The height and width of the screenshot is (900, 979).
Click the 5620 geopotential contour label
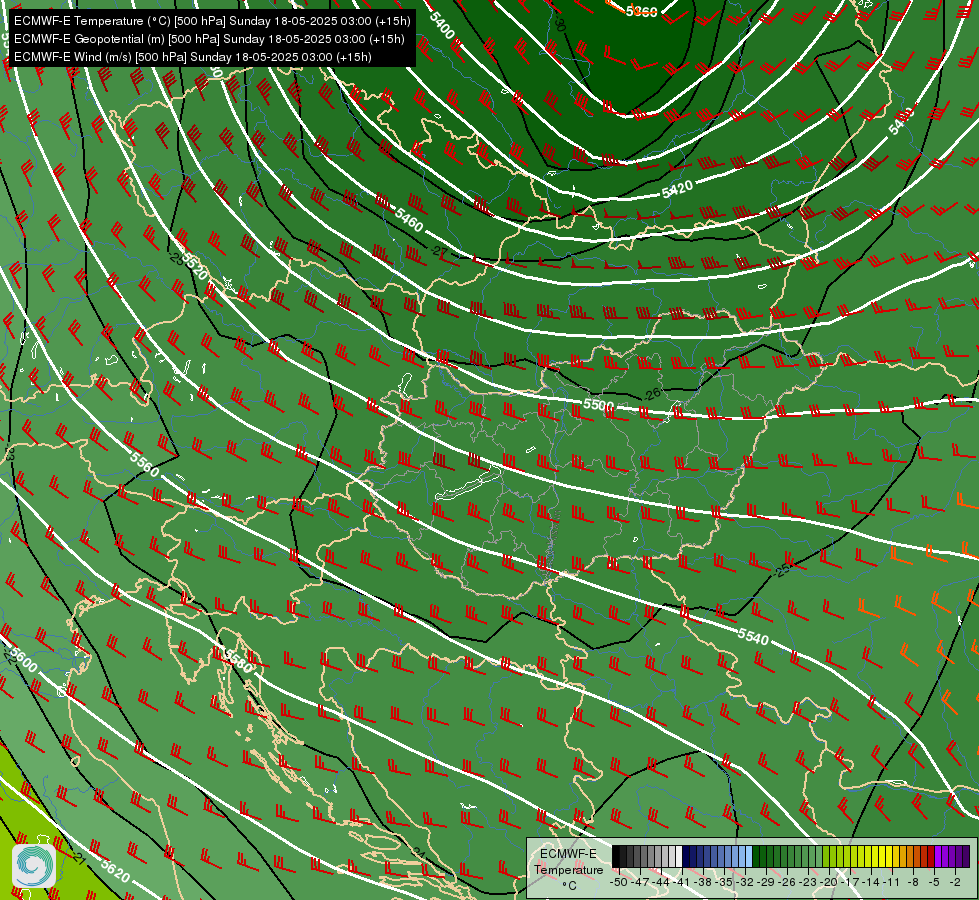pos(116,871)
